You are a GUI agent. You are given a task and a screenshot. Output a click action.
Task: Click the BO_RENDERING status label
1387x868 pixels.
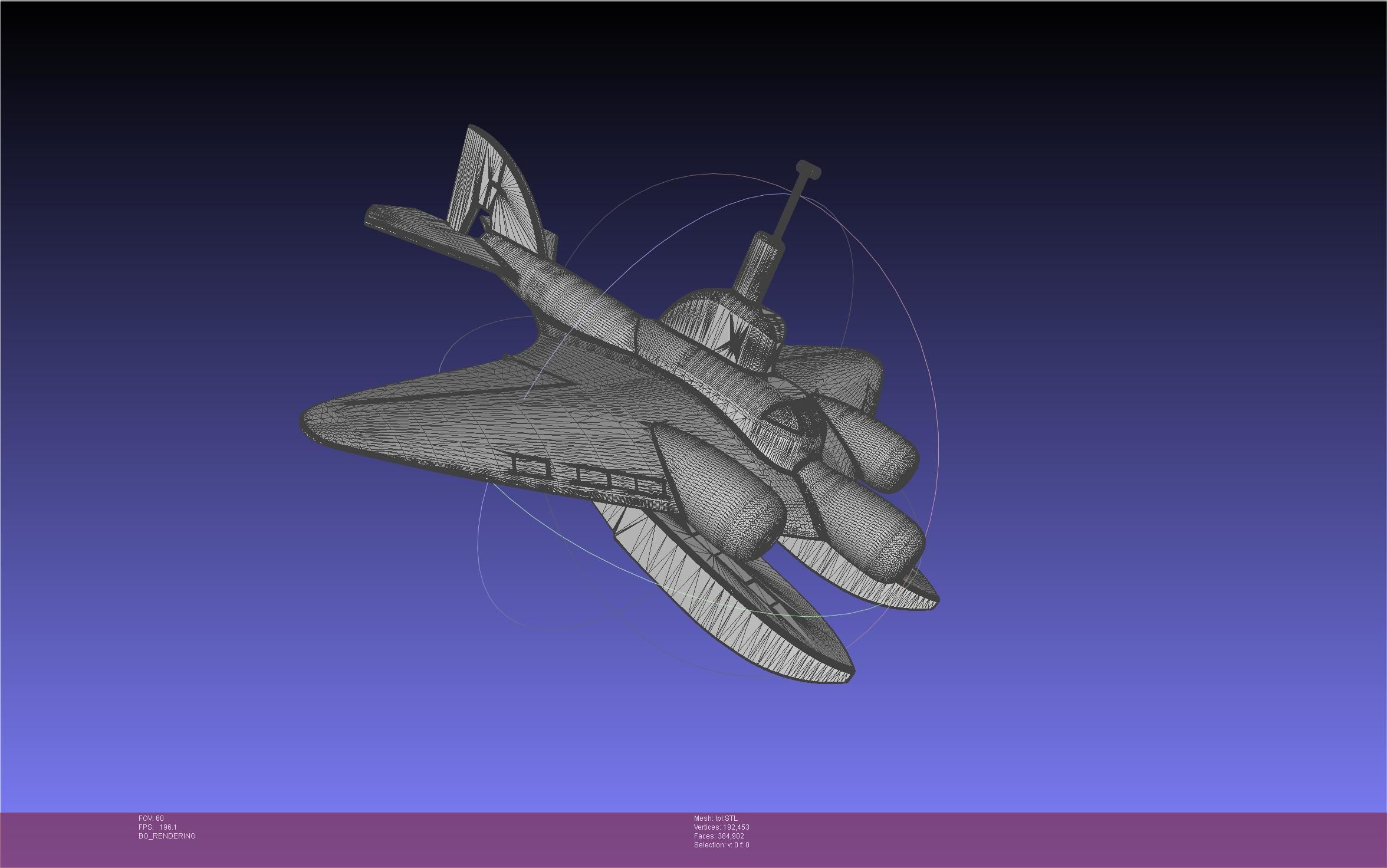pyautogui.click(x=167, y=836)
